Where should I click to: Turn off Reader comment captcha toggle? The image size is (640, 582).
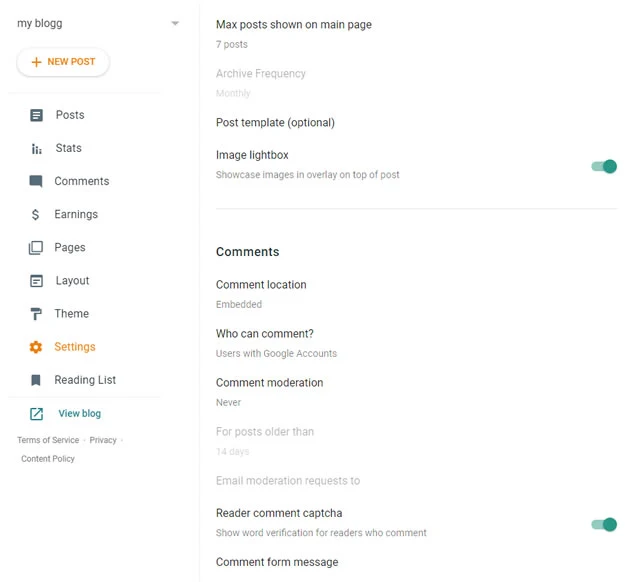(604, 524)
